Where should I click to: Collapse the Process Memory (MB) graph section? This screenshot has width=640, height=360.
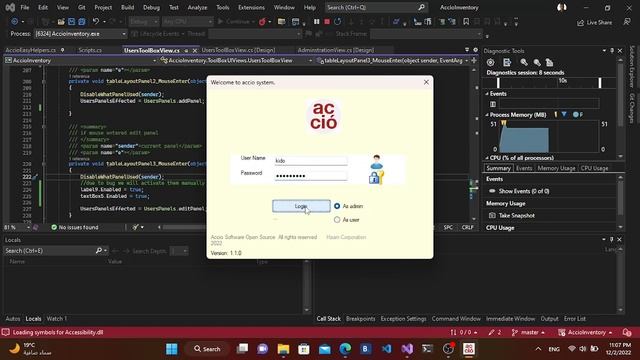(x=487, y=115)
